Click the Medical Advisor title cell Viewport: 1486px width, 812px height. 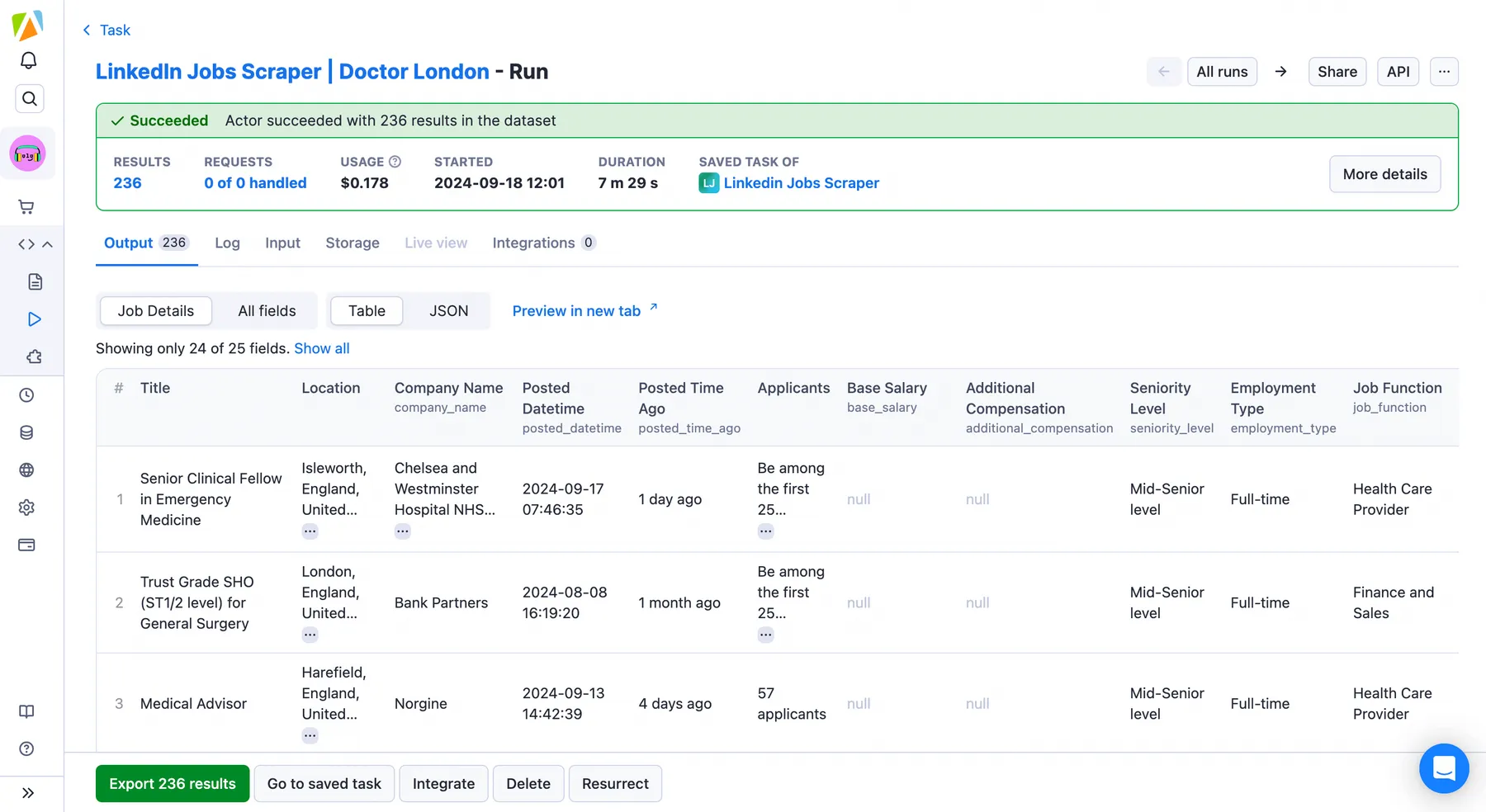pyautogui.click(x=193, y=704)
